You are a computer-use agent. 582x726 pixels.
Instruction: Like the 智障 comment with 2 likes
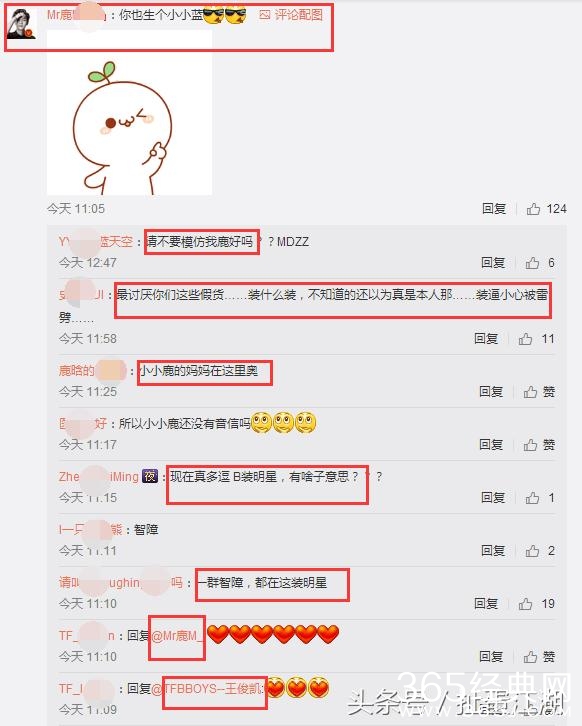point(532,551)
